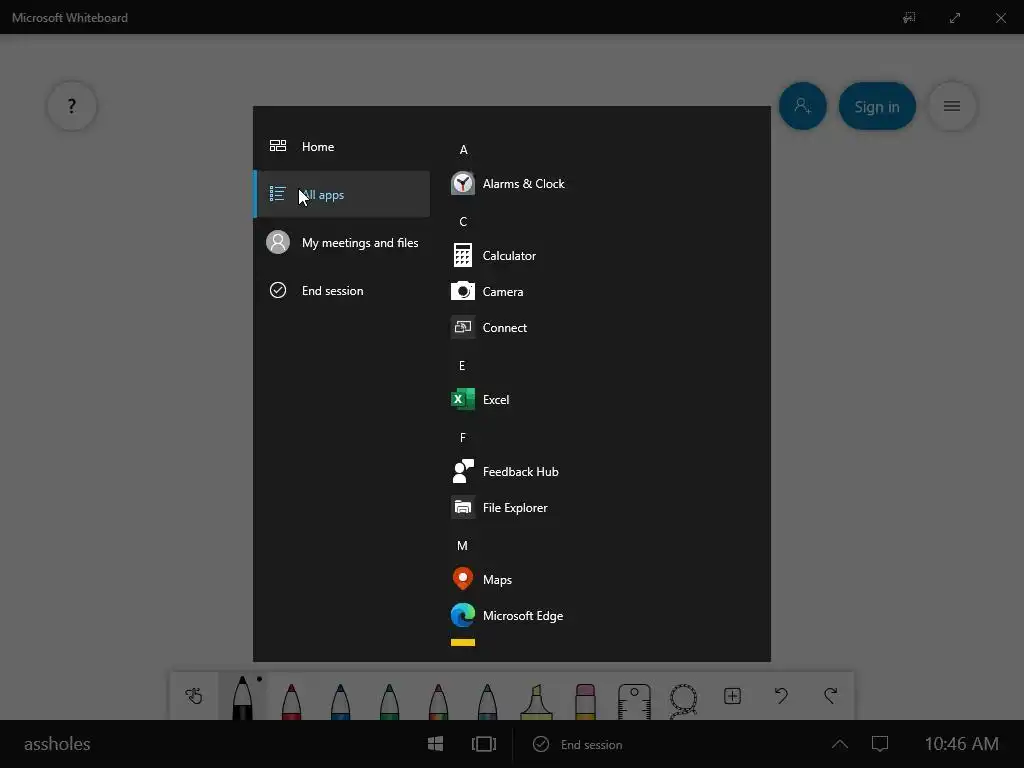The height and width of the screenshot is (768, 1024).
Task: Launch the Calculator app
Action: coord(494,255)
